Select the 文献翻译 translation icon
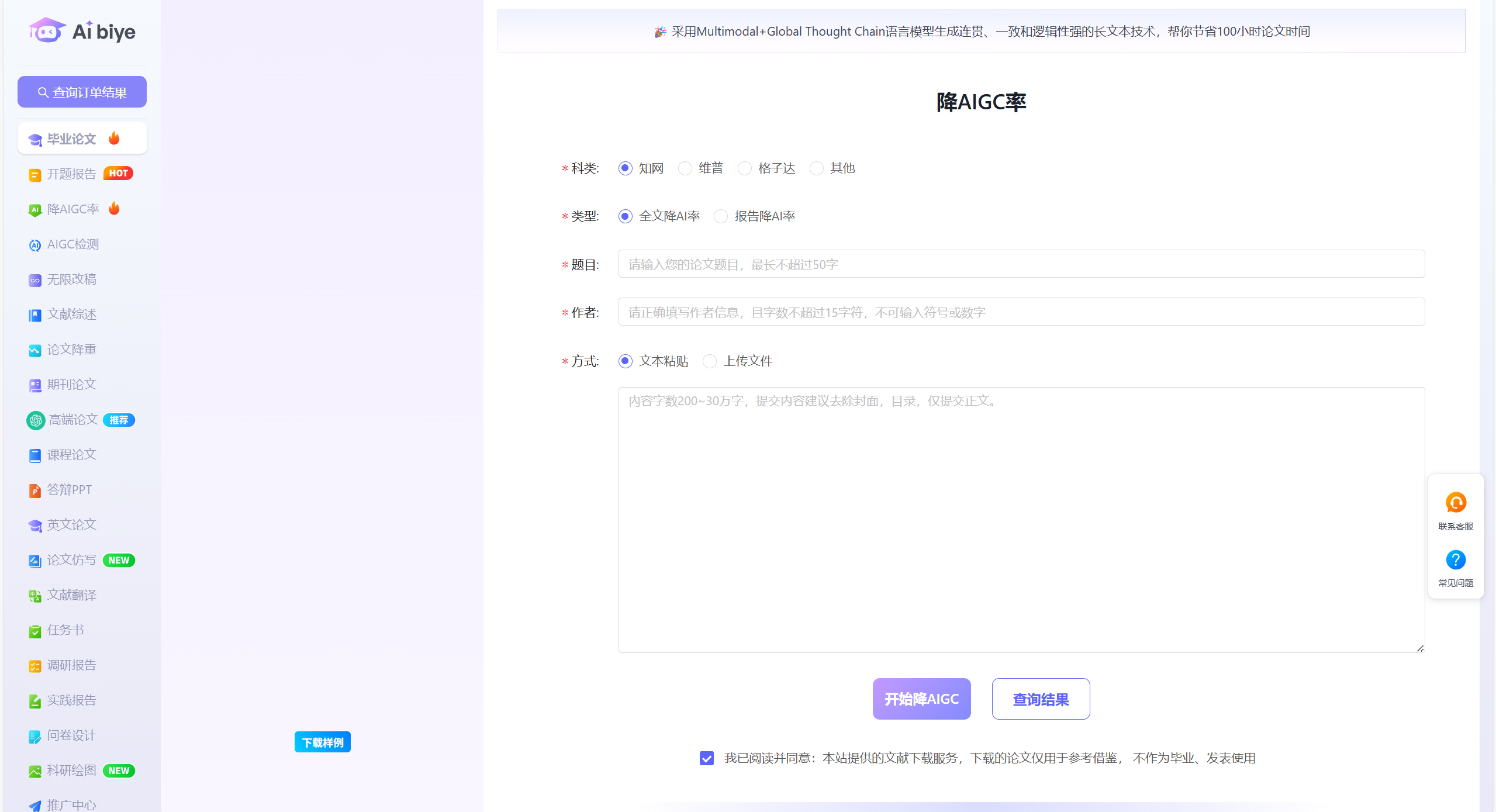 [35, 595]
